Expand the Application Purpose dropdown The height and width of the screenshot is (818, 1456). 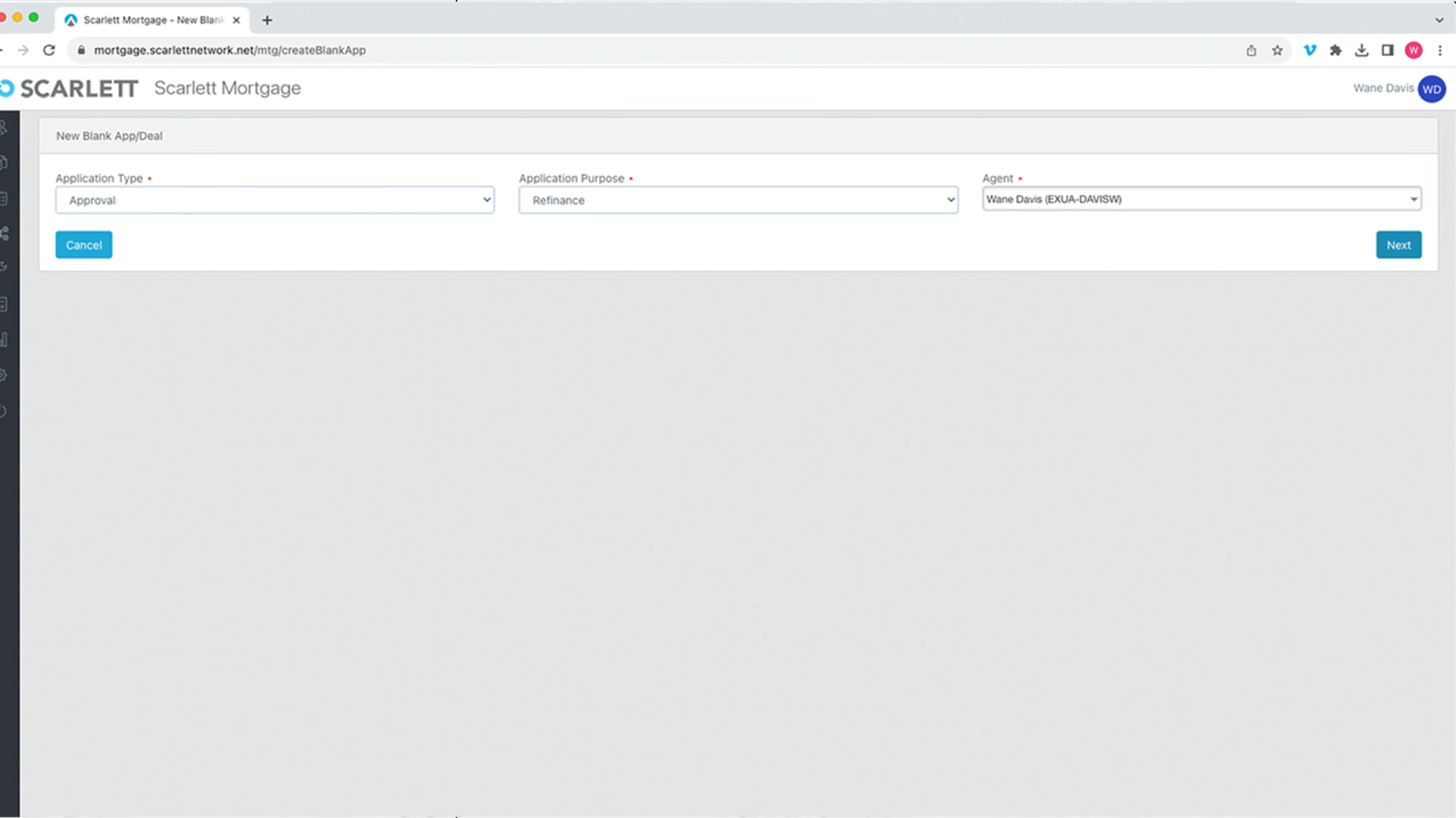(738, 200)
